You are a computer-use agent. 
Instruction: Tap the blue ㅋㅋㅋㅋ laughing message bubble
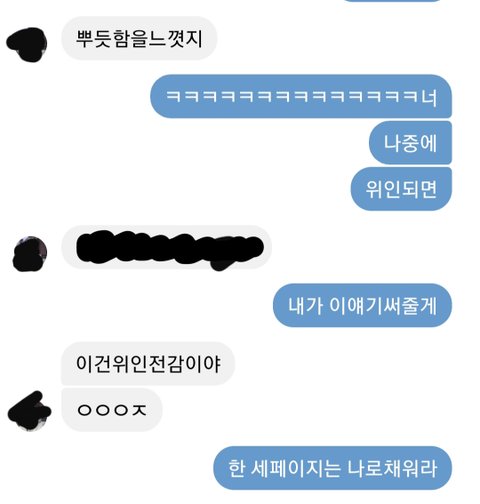coord(301,96)
